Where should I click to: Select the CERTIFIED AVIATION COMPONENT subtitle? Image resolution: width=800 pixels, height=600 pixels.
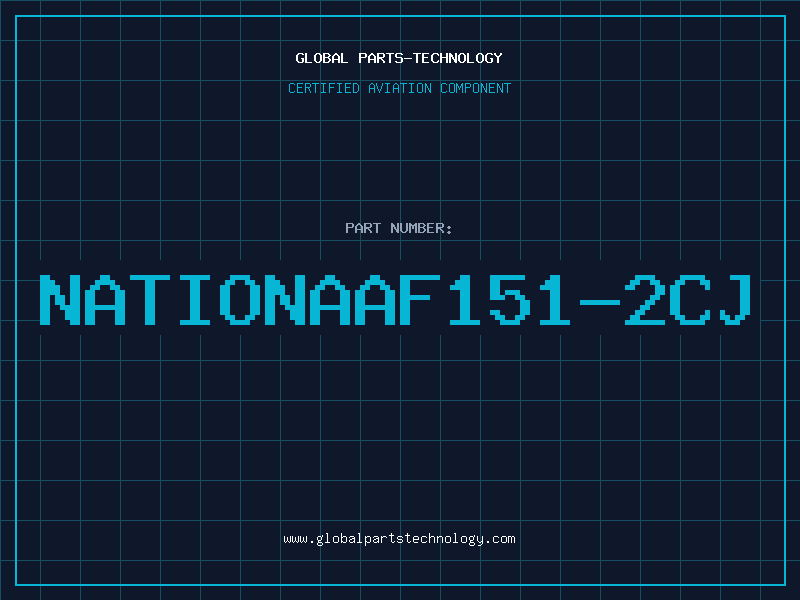point(399,88)
